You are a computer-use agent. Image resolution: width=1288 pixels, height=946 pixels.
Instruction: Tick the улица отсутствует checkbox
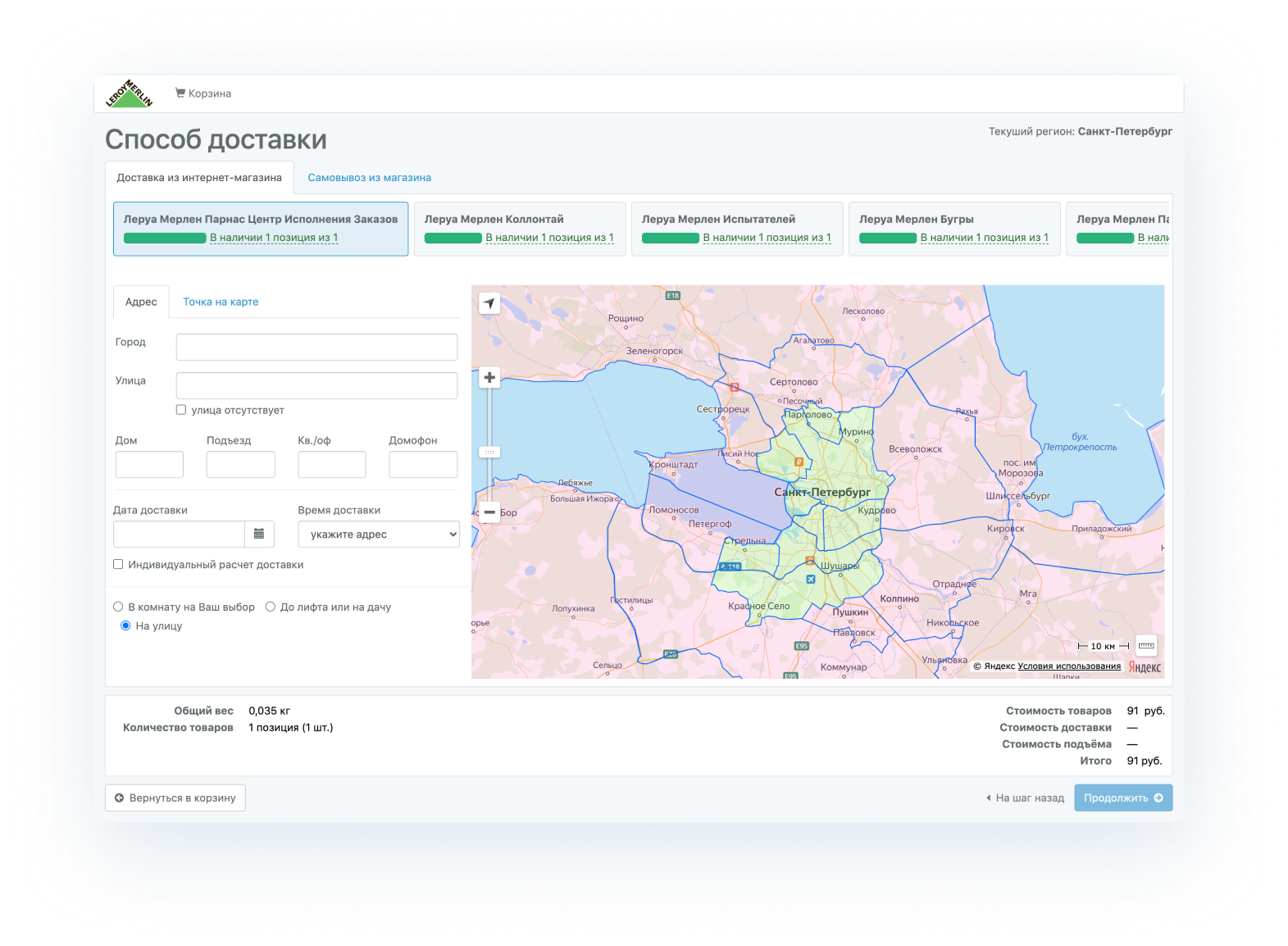pyautogui.click(x=181, y=410)
